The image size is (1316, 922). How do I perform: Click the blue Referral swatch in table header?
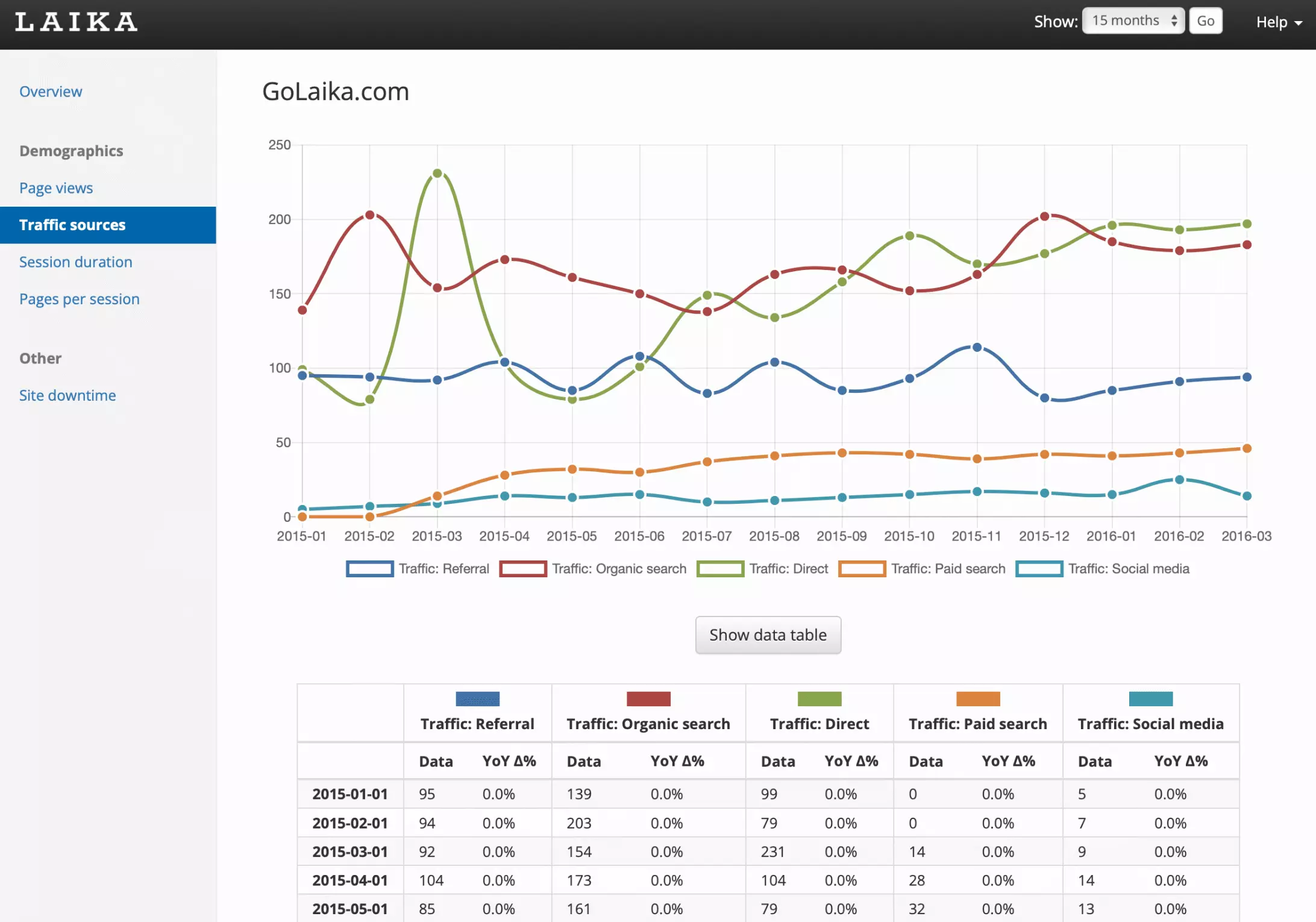(478, 699)
